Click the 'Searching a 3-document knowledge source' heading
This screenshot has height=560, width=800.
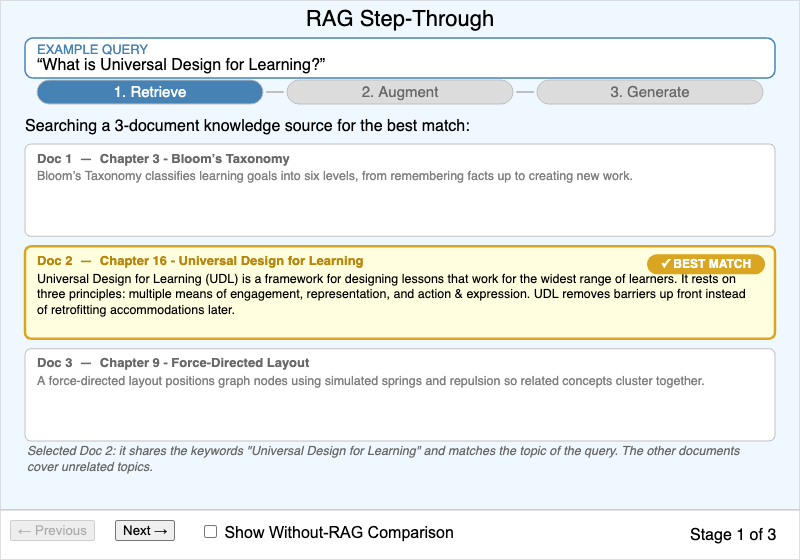coord(247,125)
